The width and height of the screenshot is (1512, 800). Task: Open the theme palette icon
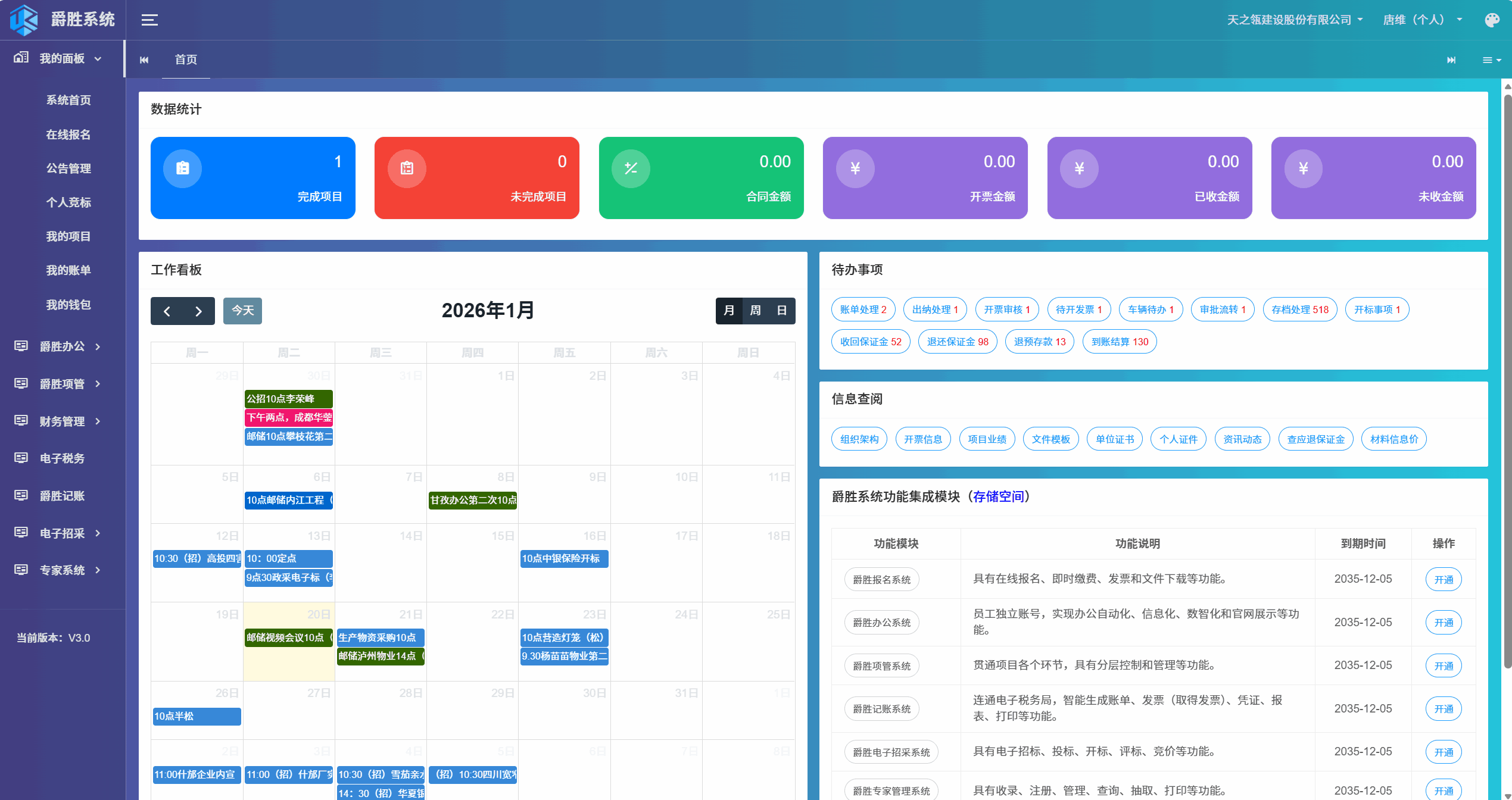[1492, 20]
